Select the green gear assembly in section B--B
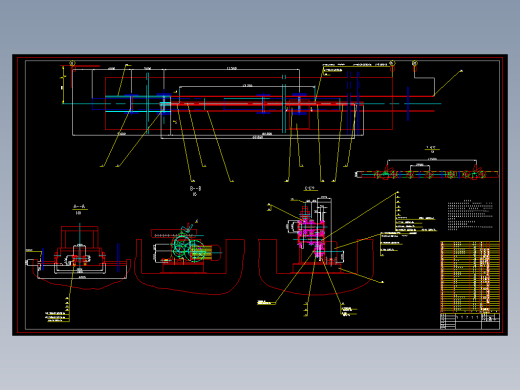This screenshot has width=520, height=390. pyautogui.click(x=189, y=248)
